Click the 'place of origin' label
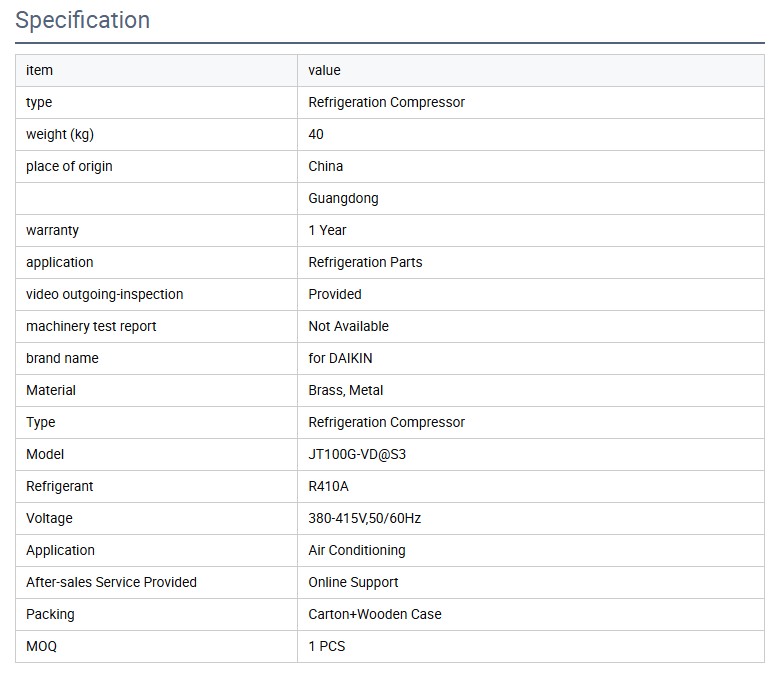The height and width of the screenshot is (673, 775). pos(69,166)
